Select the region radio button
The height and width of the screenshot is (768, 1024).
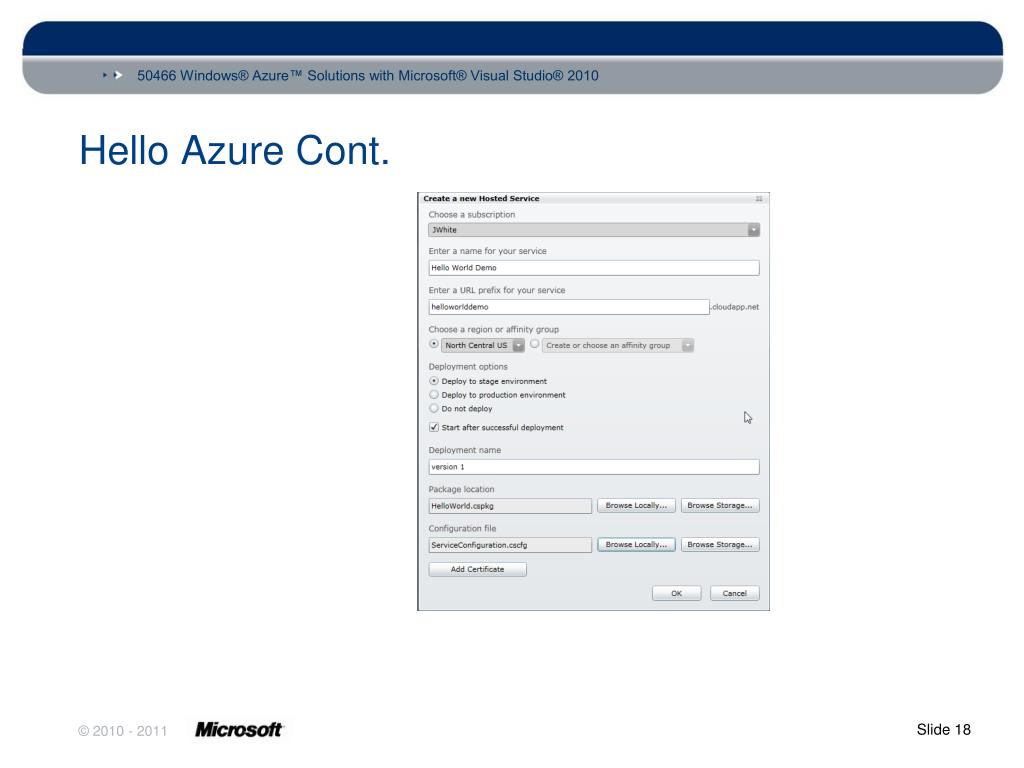coord(434,344)
